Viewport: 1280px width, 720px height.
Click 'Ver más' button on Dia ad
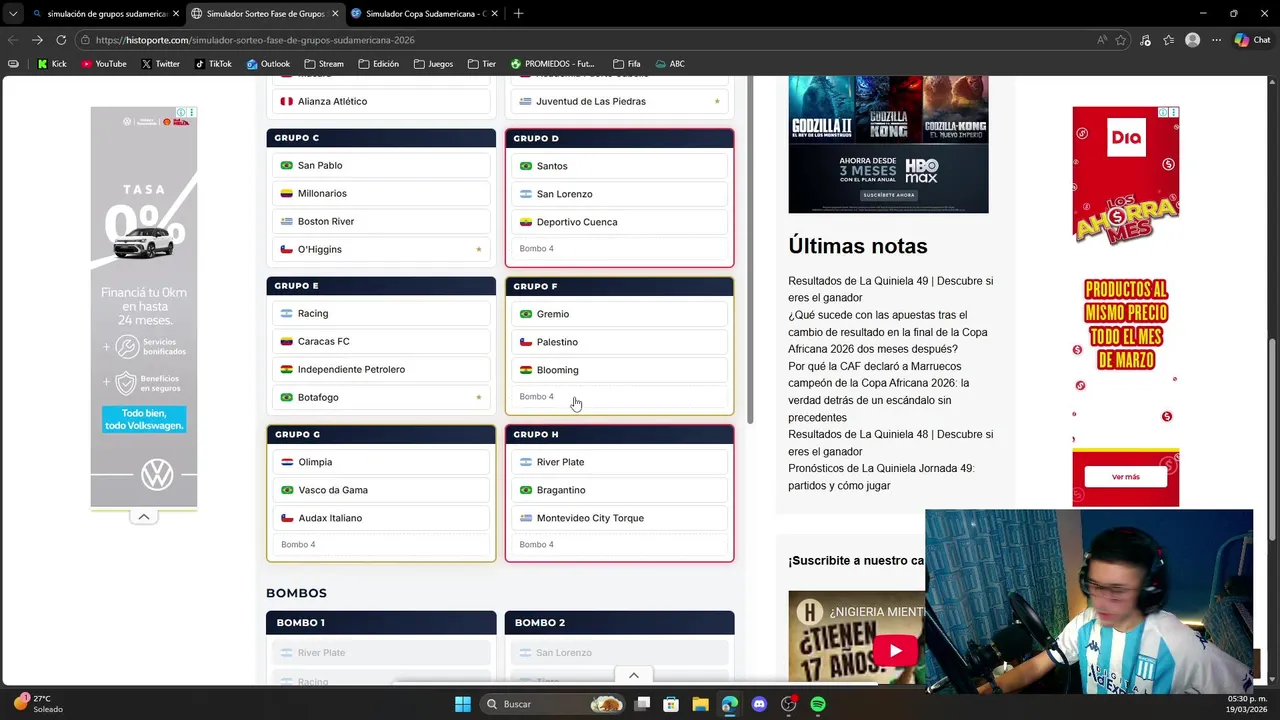click(x=1125, y=477)
